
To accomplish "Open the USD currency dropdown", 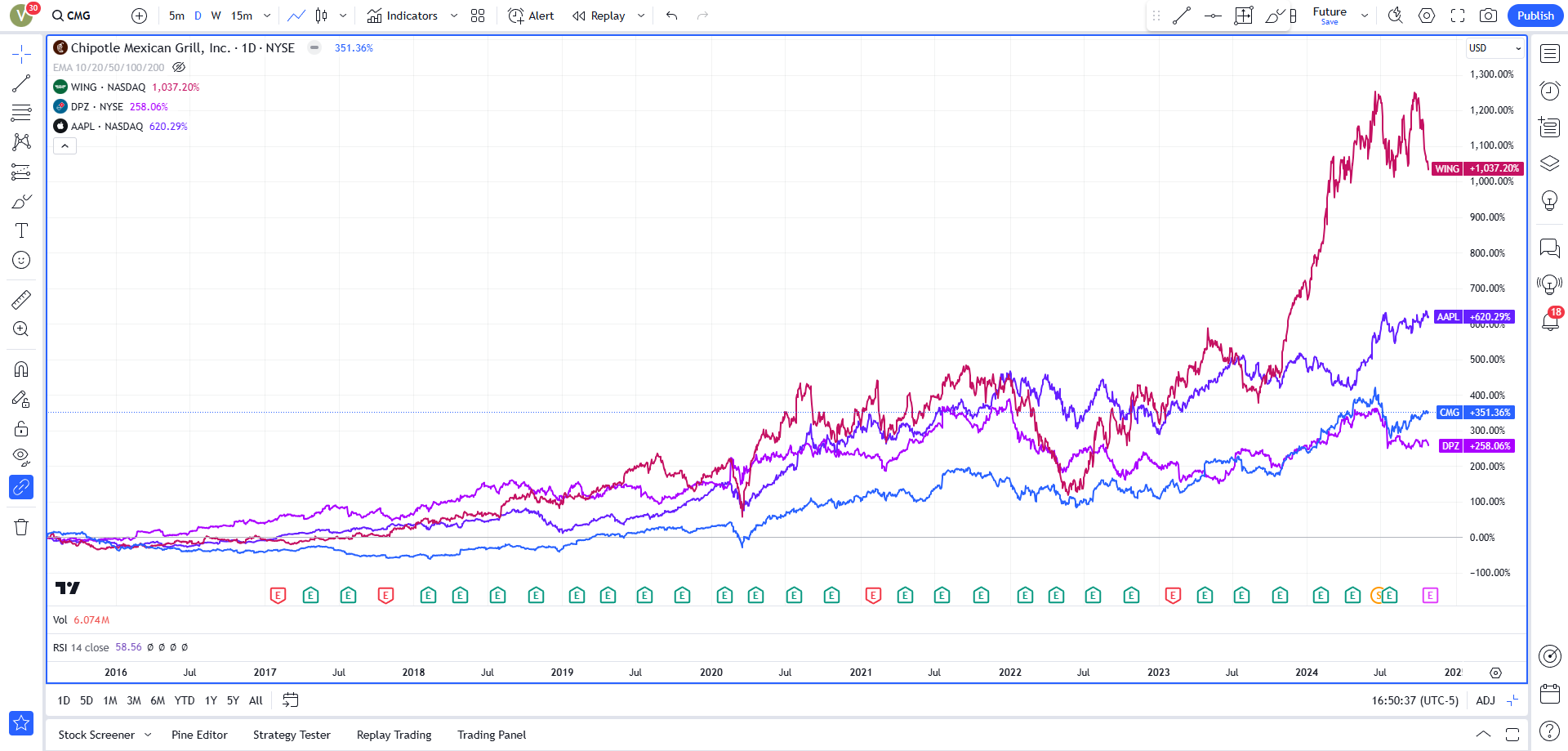I will click(1494, 48).
